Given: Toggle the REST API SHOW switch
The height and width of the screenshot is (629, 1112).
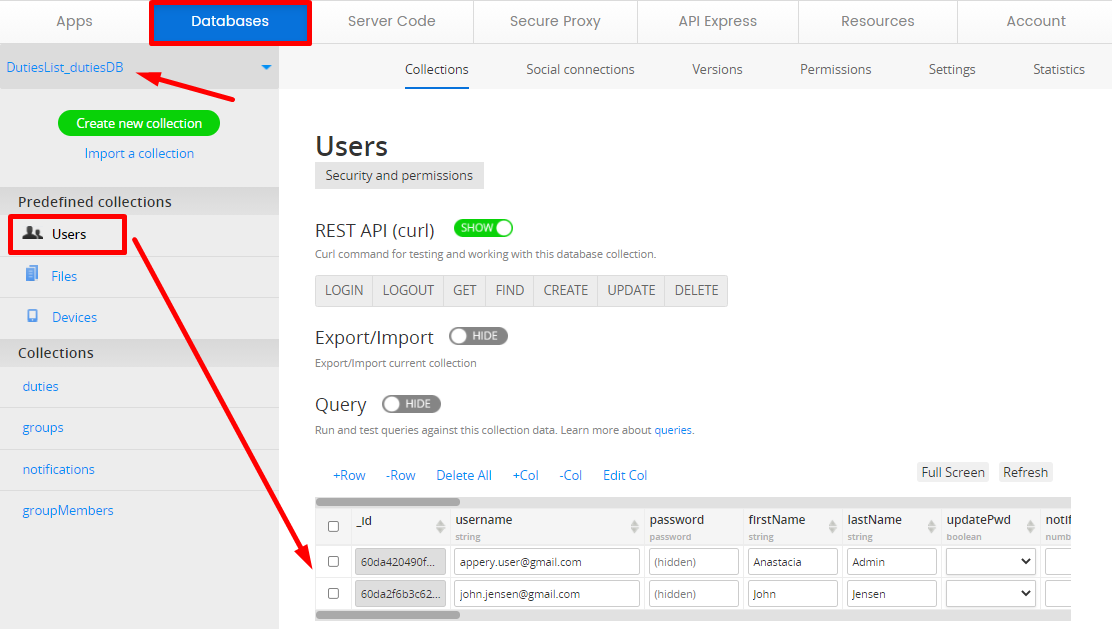Looking at the screenshot, I should (483, 228).
